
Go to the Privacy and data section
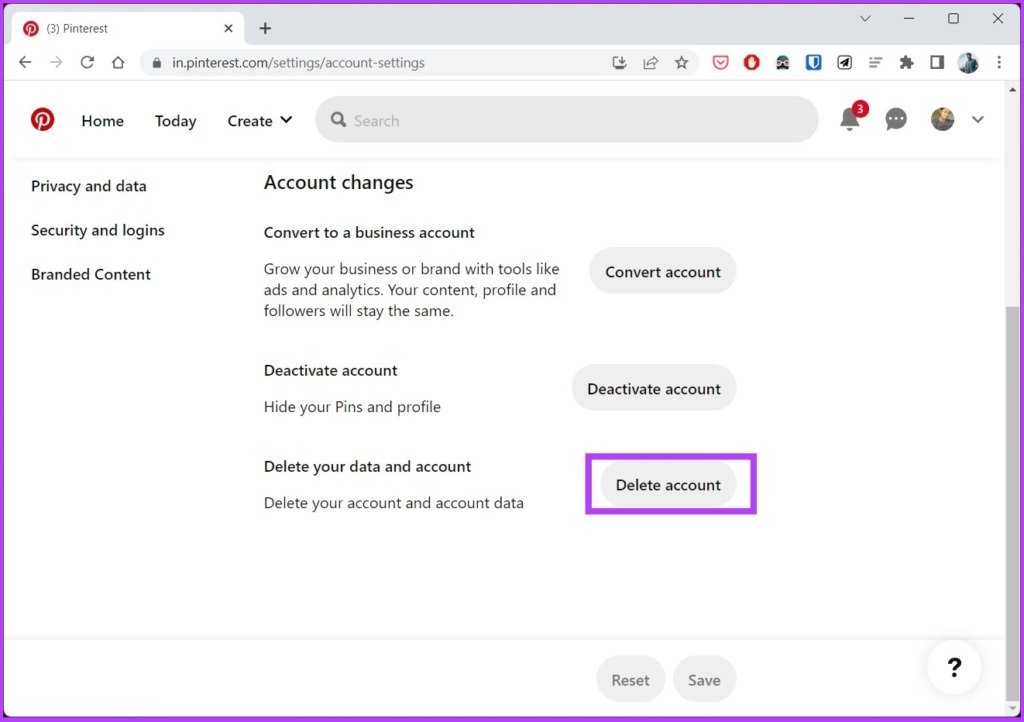pyautogui.click(x=89, y=186)
